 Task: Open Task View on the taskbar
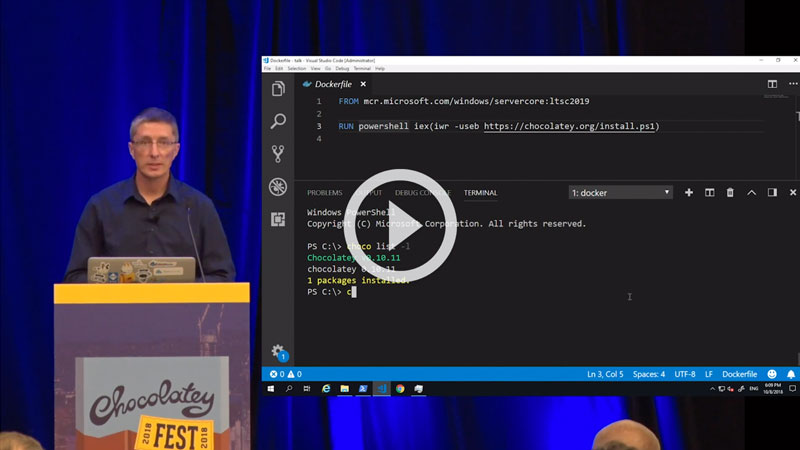coord(307,389)
